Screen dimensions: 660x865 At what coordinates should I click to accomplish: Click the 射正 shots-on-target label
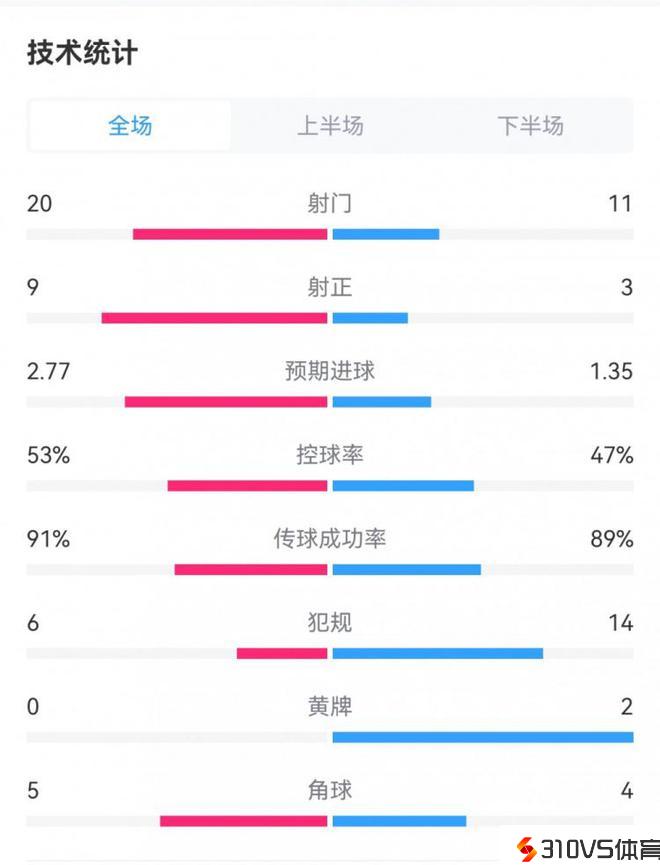[x=330, y=288]
